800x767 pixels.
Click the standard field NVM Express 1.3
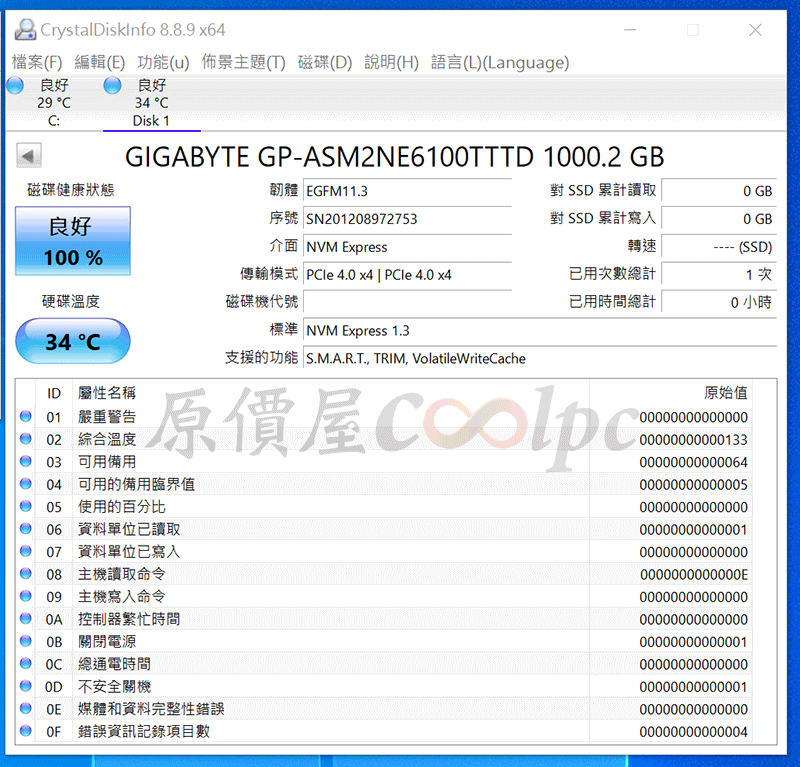[540, 331]
